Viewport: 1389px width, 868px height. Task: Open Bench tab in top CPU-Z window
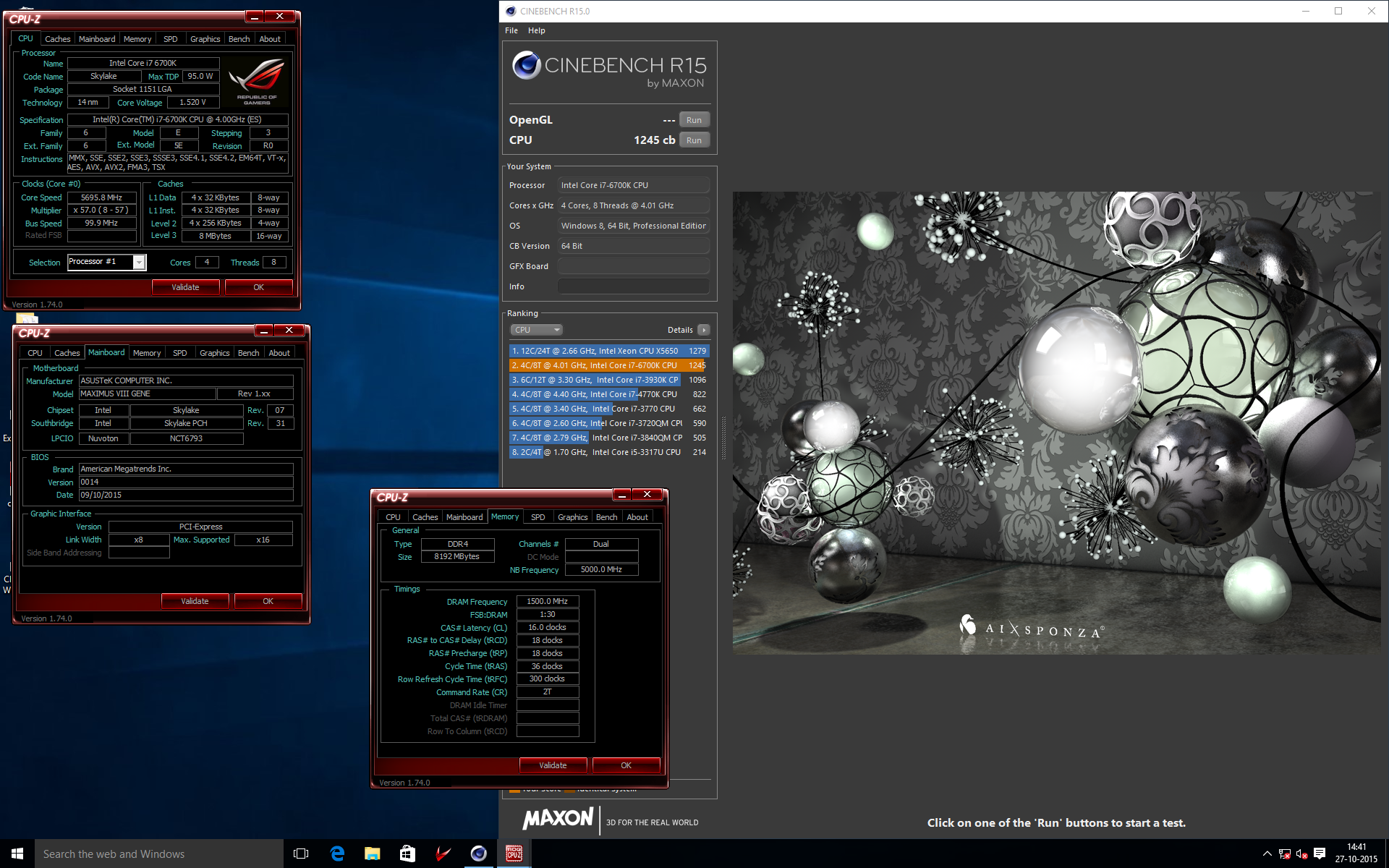[x=239, y=39]
